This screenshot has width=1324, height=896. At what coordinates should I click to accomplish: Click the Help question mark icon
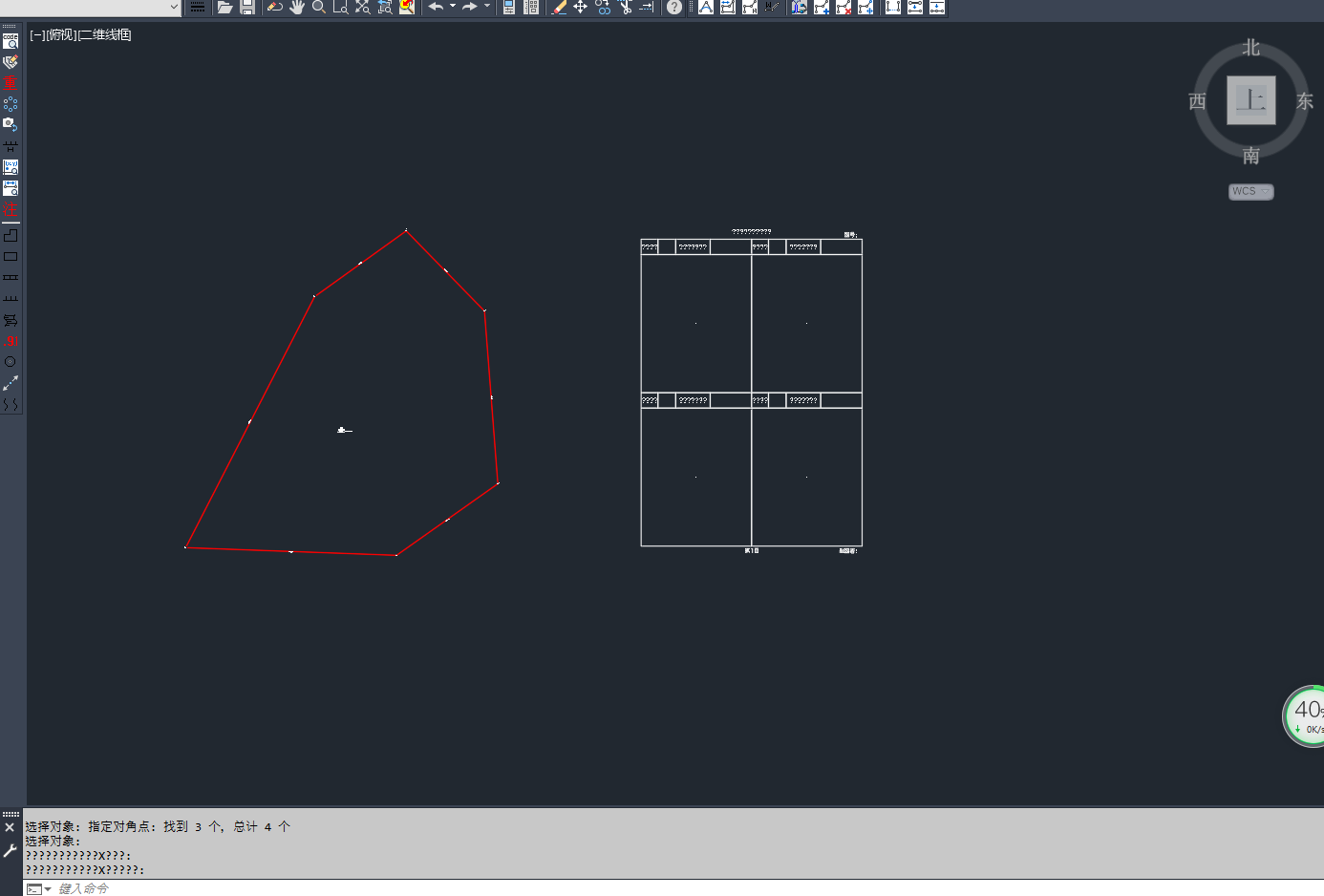(x=674, y=7)
